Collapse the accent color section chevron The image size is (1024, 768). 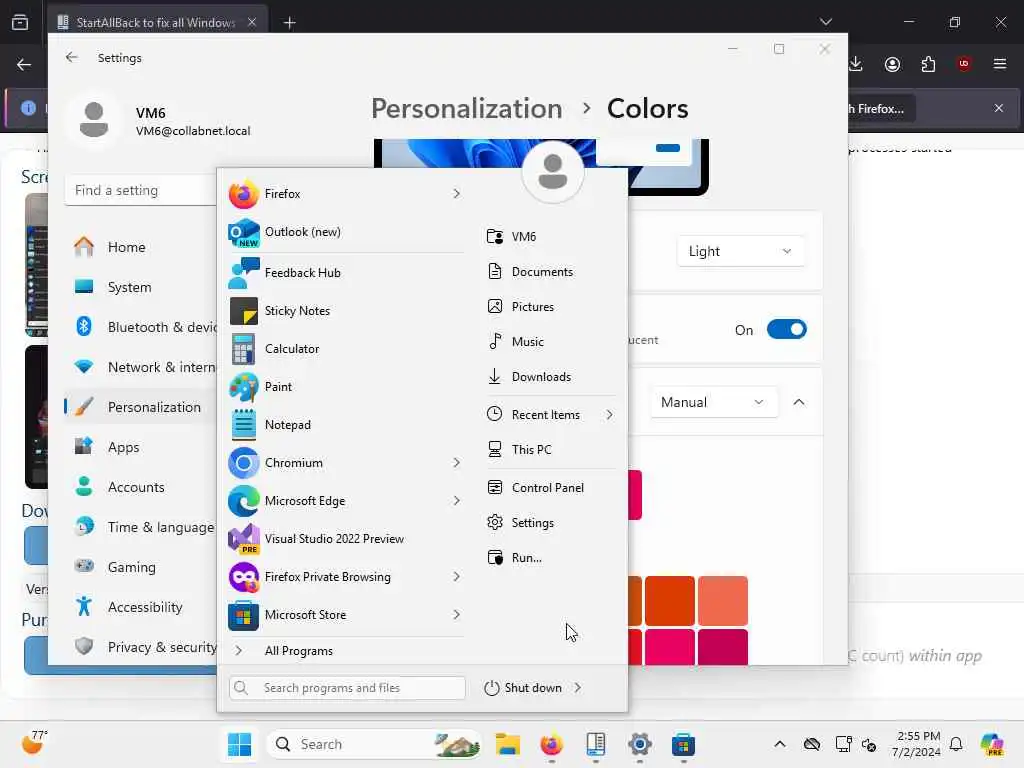click(x=799, y=402)
